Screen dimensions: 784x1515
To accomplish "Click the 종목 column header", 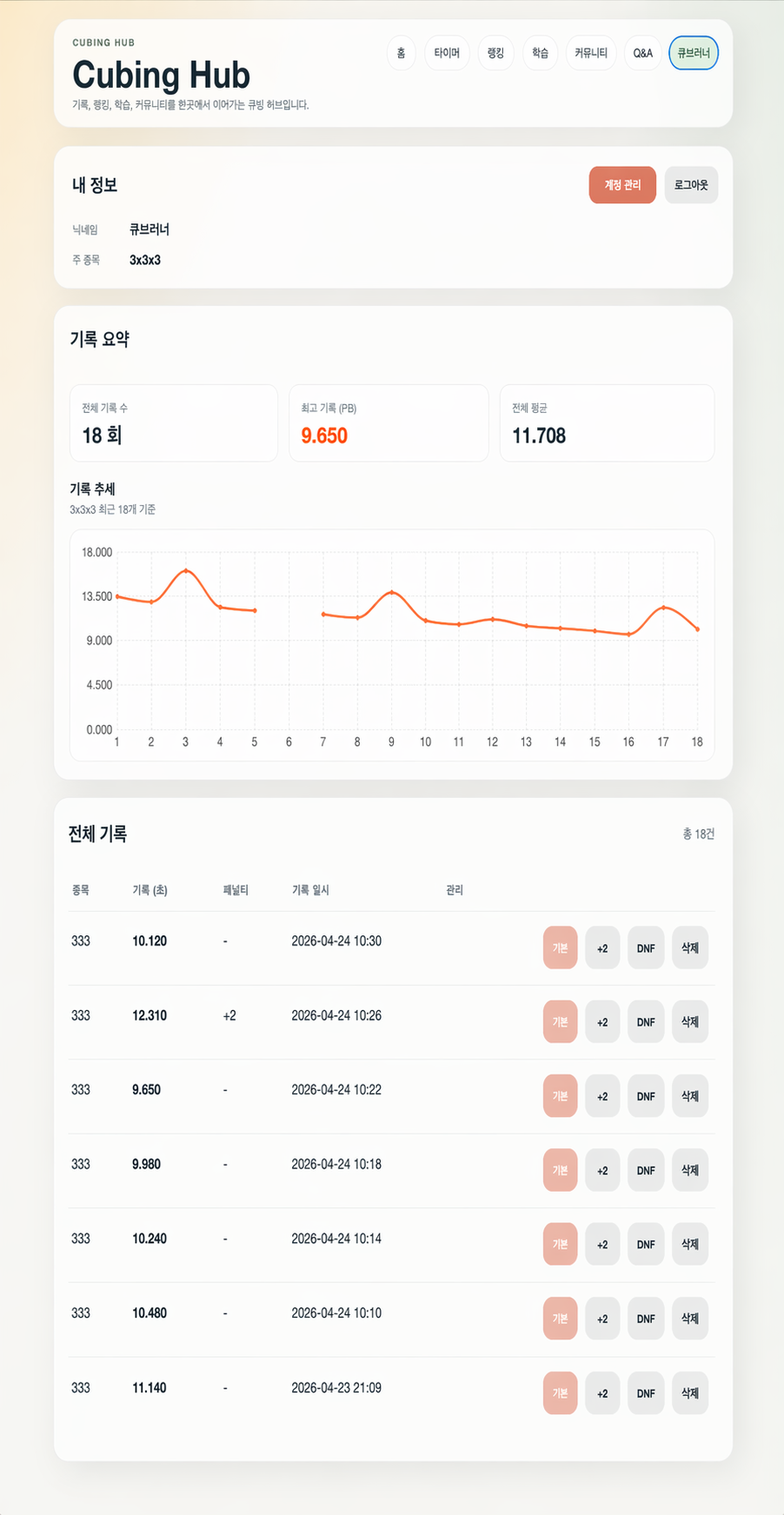I will tap(81, 890).
